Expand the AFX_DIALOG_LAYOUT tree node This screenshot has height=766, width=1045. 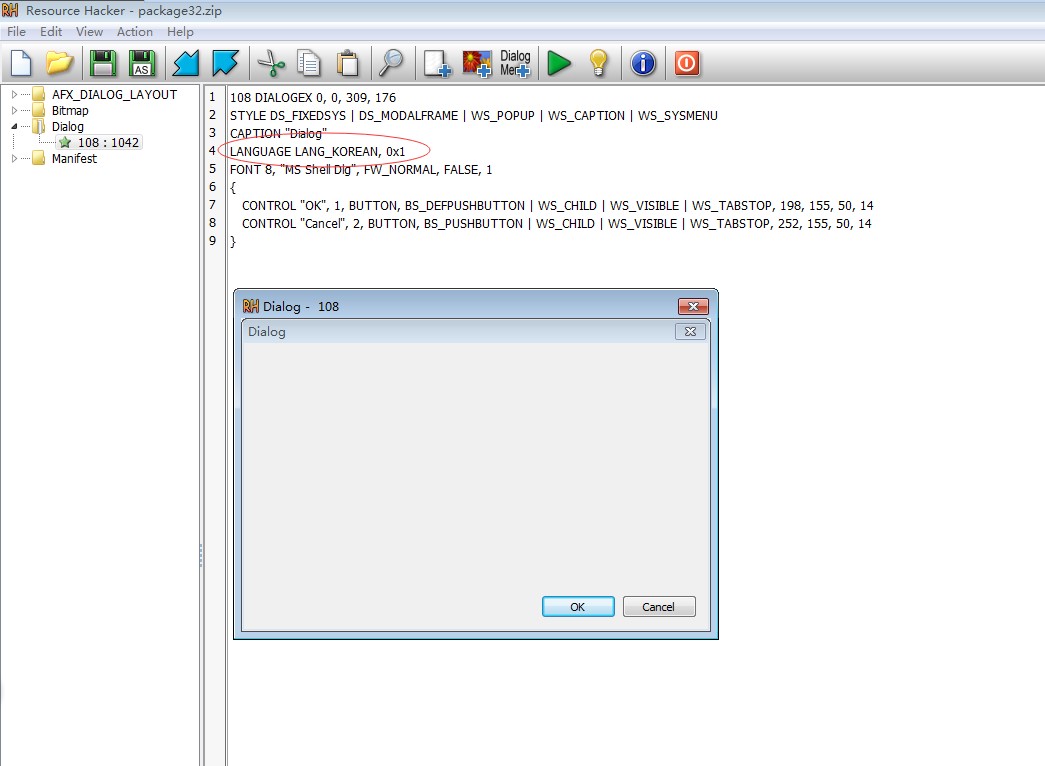coord(14,95)
